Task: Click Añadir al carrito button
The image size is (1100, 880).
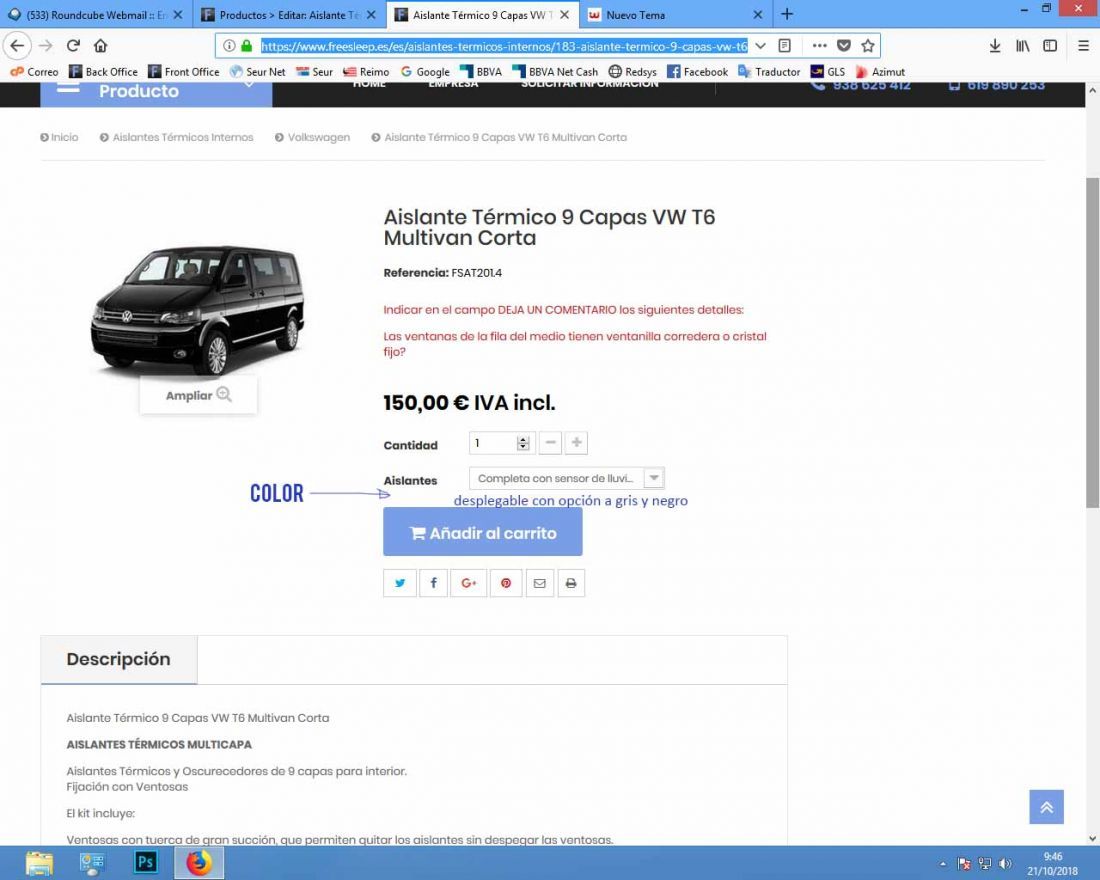Action: 483,533
